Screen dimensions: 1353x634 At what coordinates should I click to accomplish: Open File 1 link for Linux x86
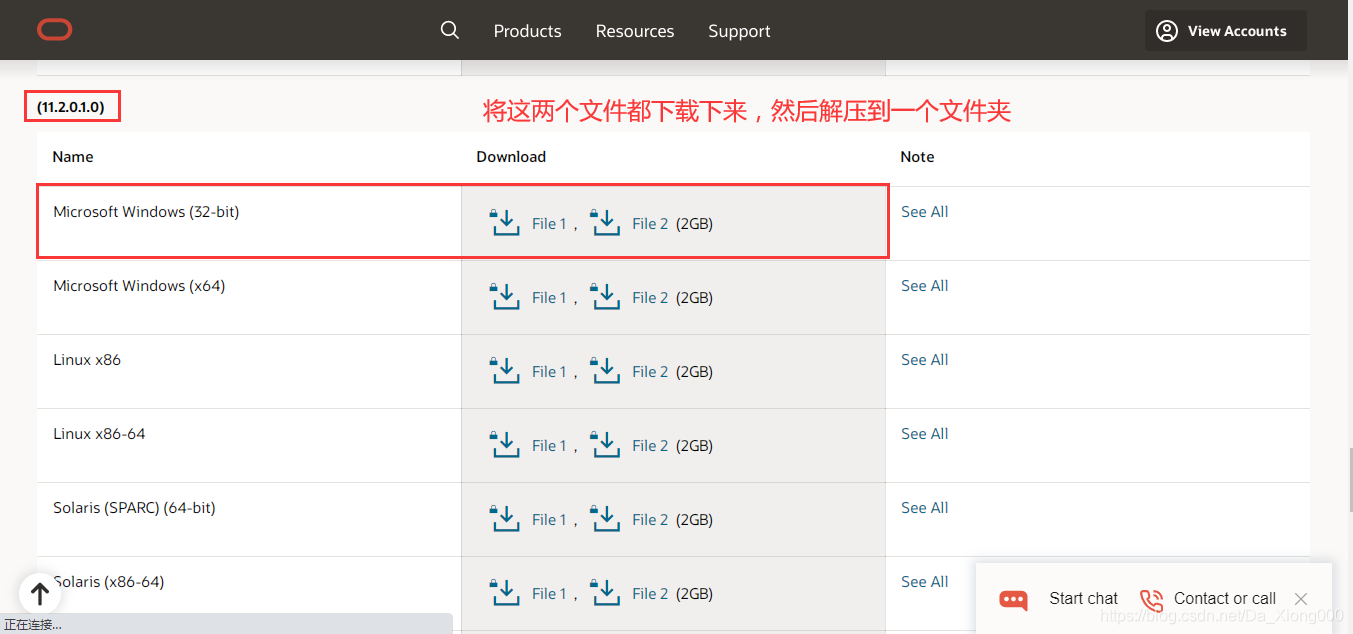click(549, 372)
